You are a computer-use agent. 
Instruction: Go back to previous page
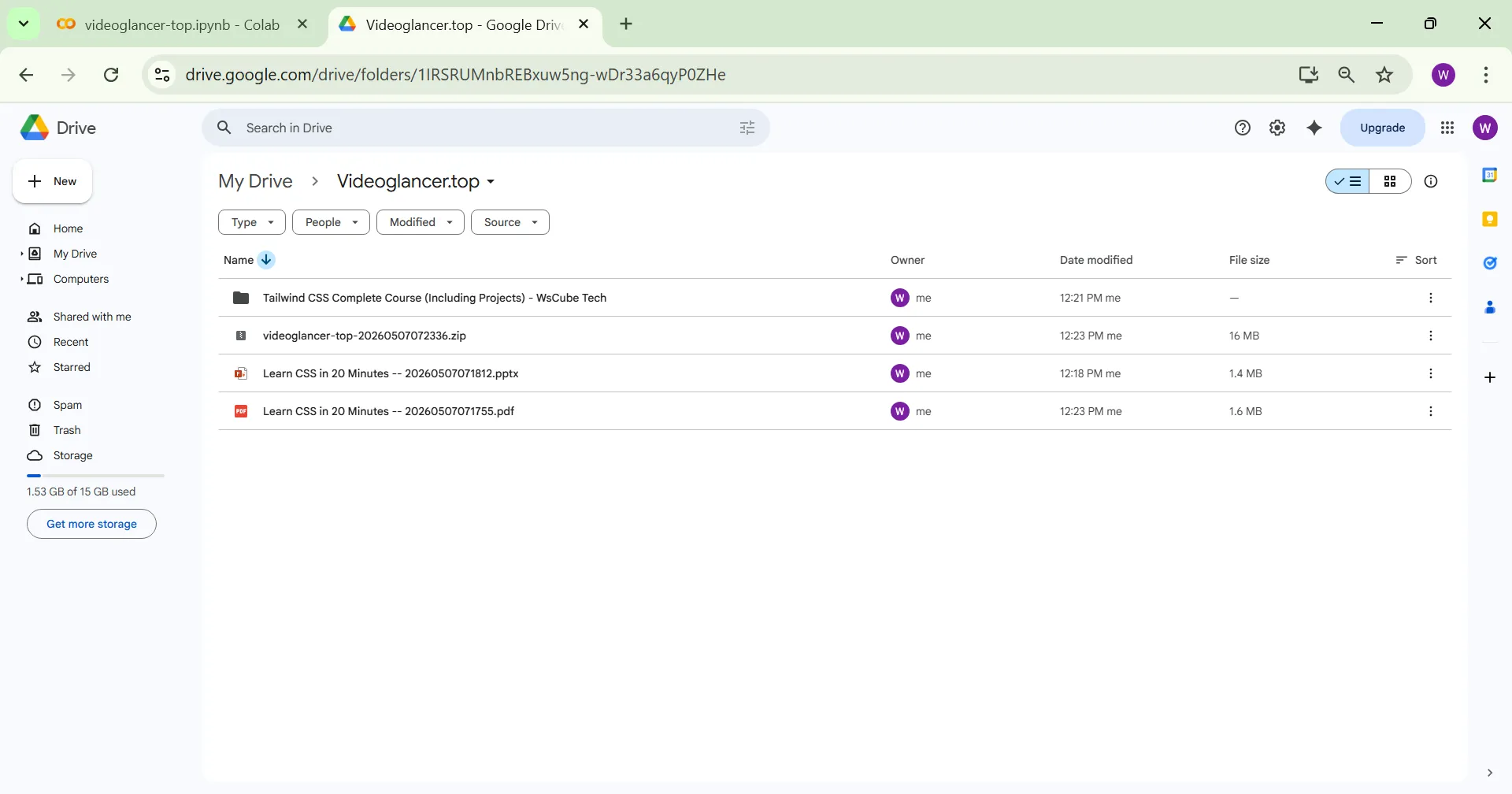click(26, 75)
